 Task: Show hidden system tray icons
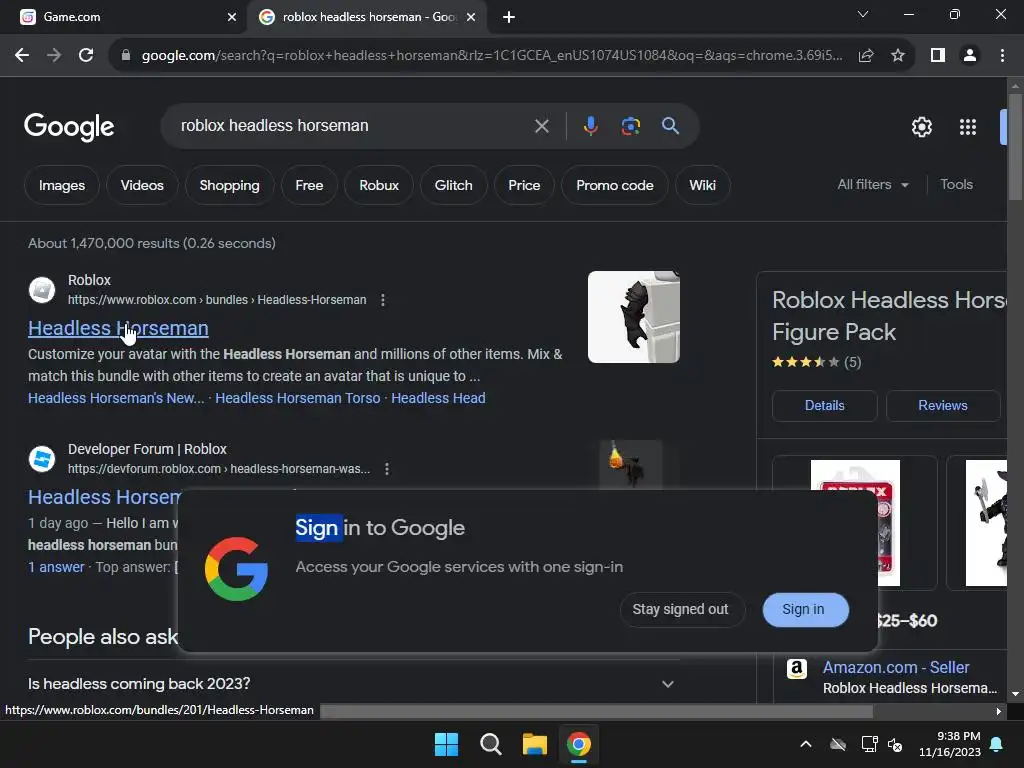click(x=806, y=744)
